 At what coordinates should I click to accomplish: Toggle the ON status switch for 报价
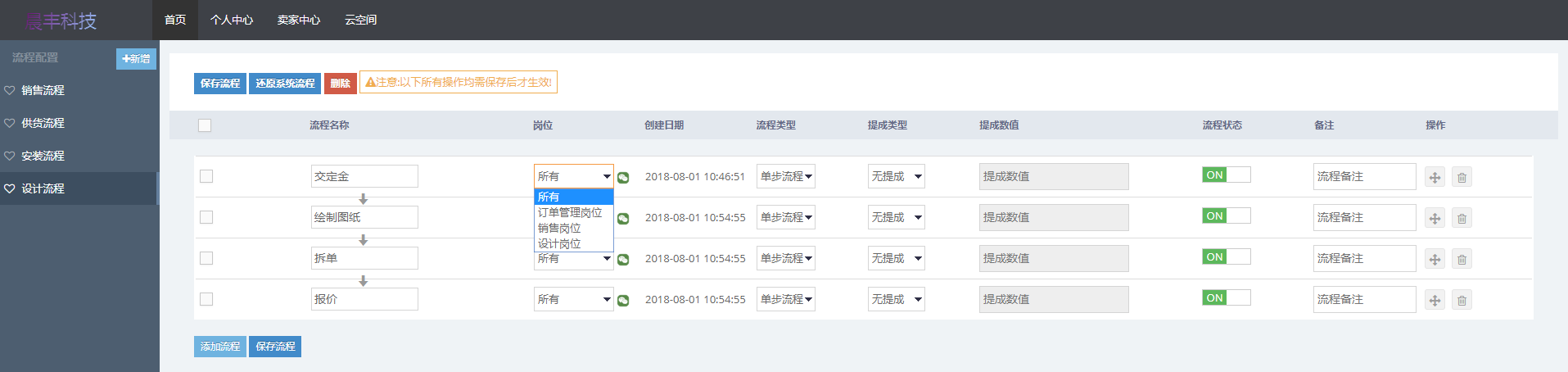click(x=1226, y=297)
